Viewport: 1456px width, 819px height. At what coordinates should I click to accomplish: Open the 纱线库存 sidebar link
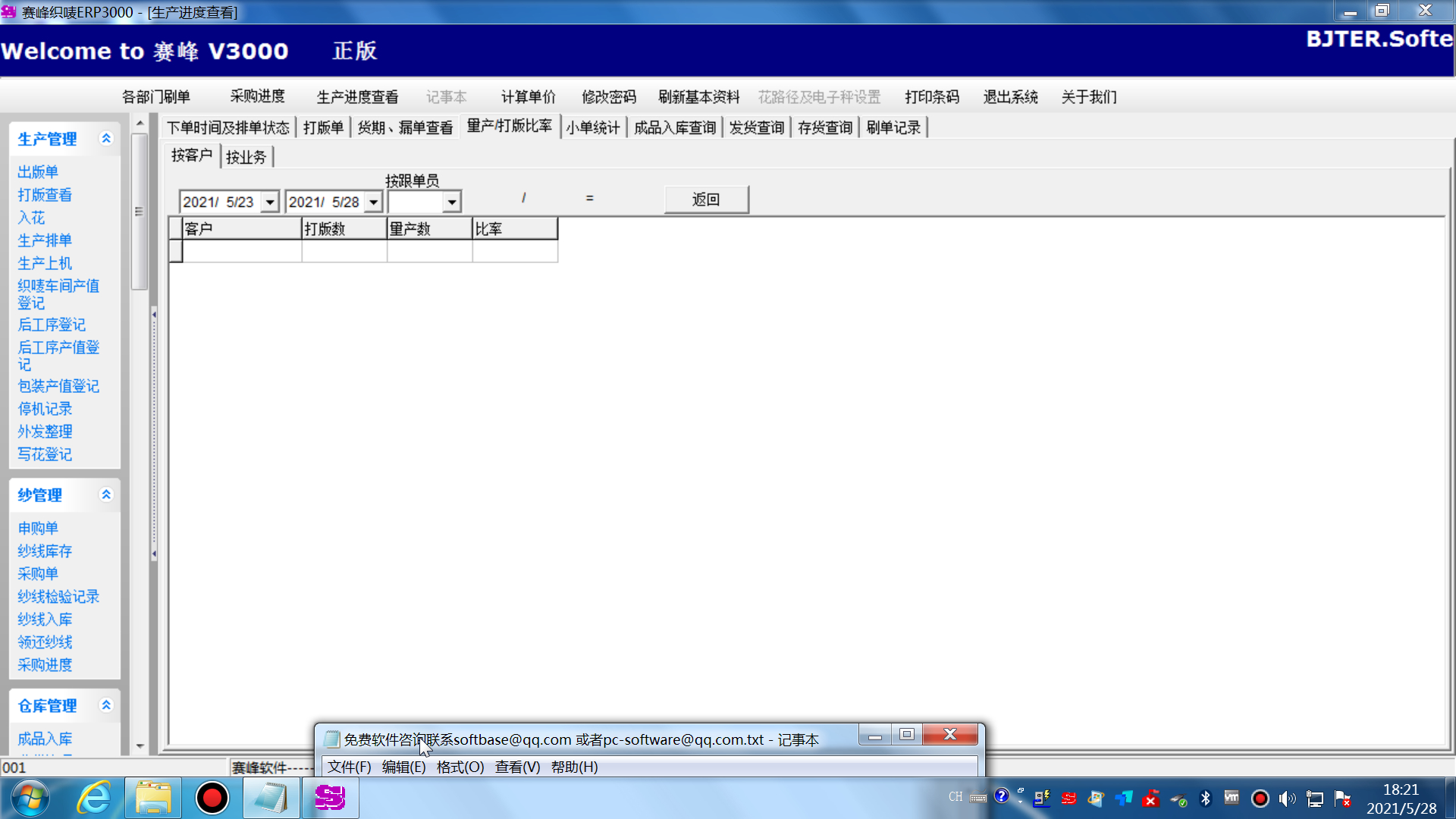tap(45, 551)
